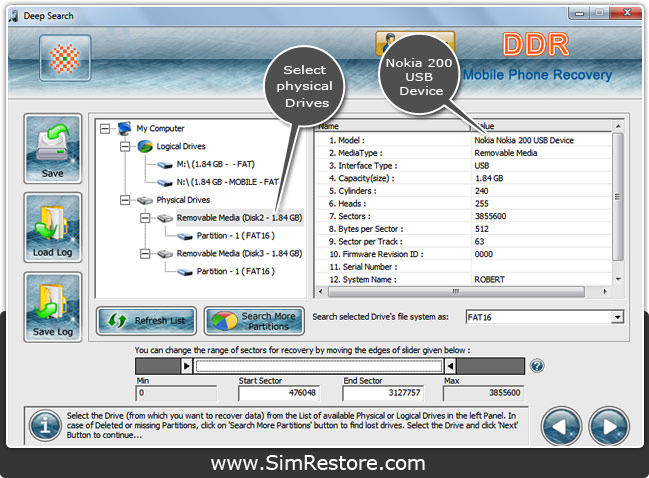
Task: Click the Save Log button
Action: 53,307
